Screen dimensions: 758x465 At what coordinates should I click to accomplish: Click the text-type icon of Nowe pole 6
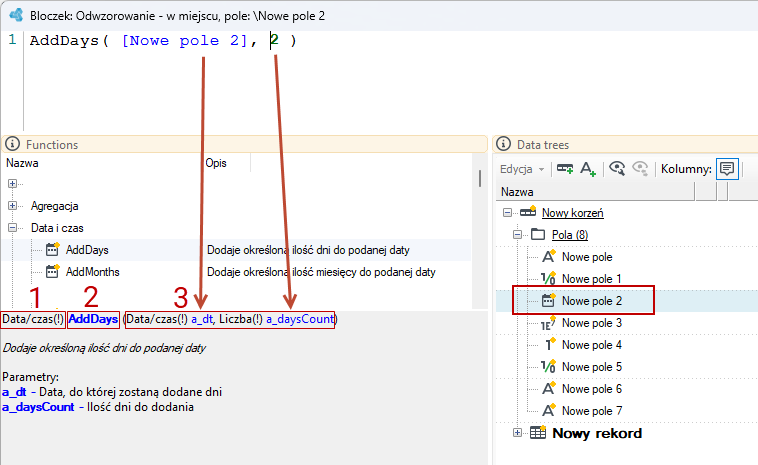coord(549,388)
